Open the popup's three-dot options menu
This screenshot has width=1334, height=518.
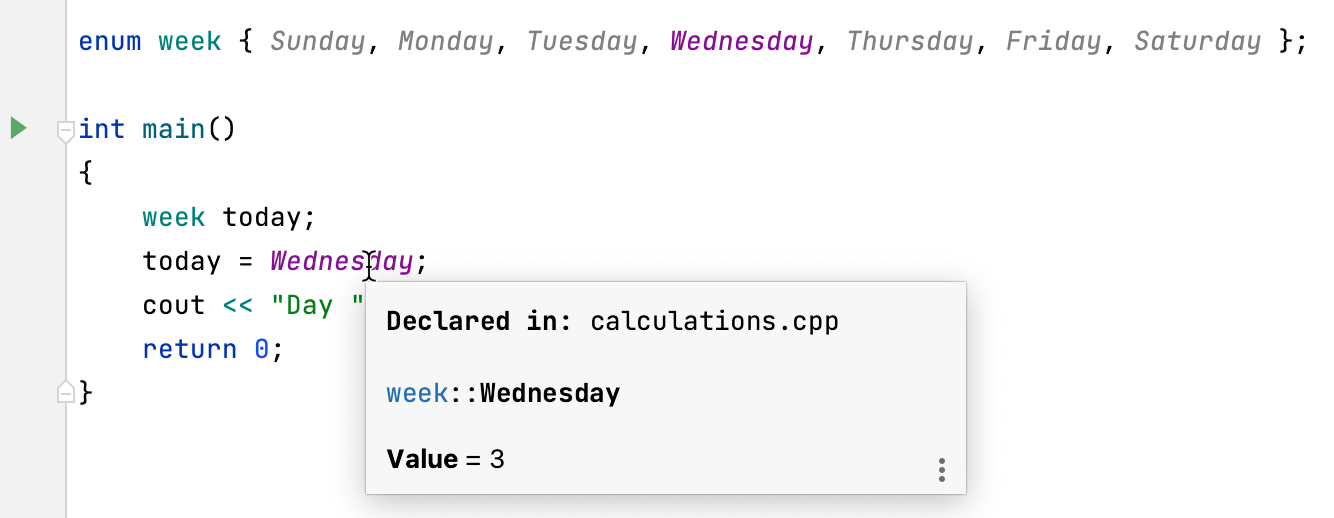(941, 470)
